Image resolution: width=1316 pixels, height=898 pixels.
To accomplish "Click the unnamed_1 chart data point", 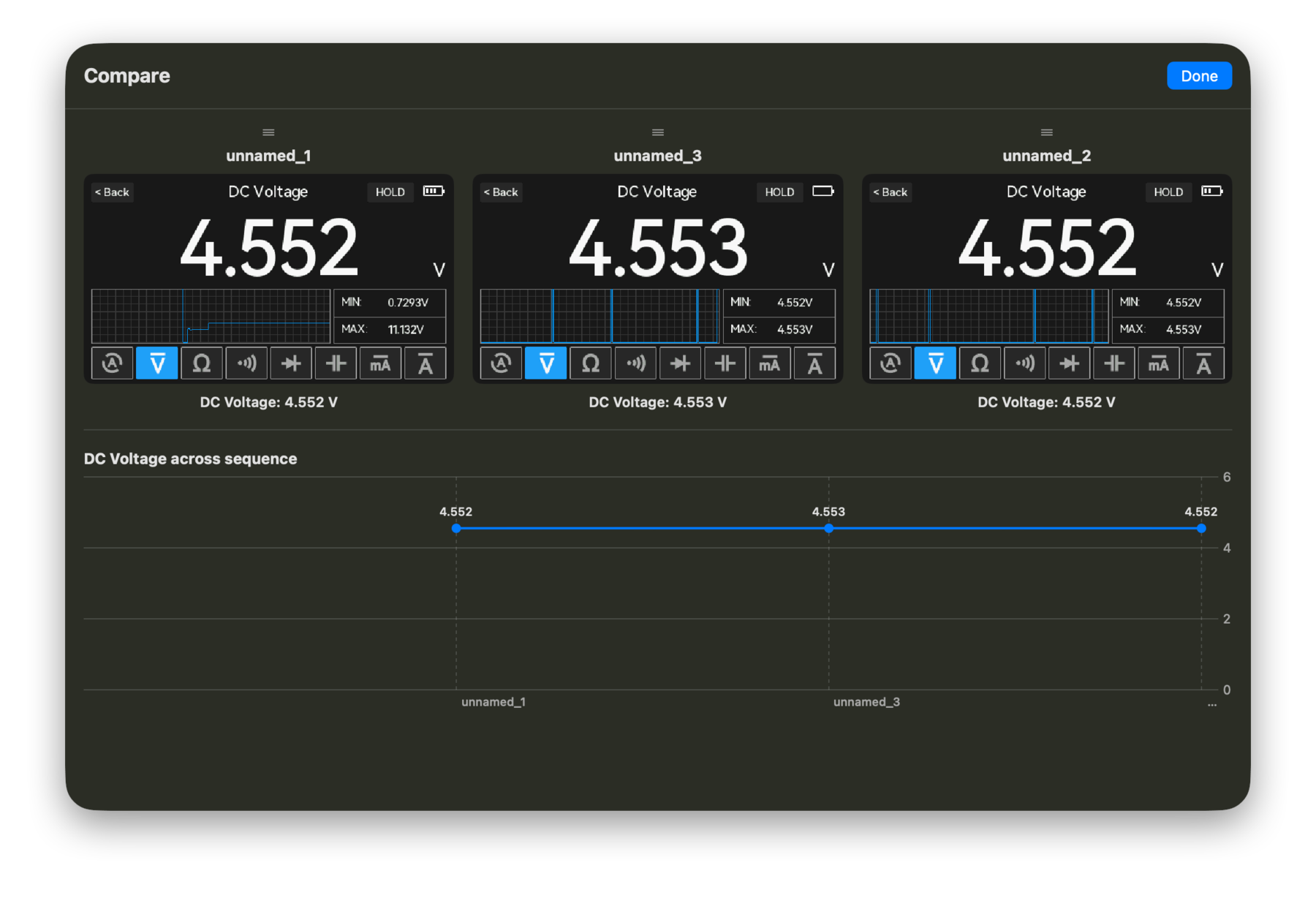I will click(456, 528).
